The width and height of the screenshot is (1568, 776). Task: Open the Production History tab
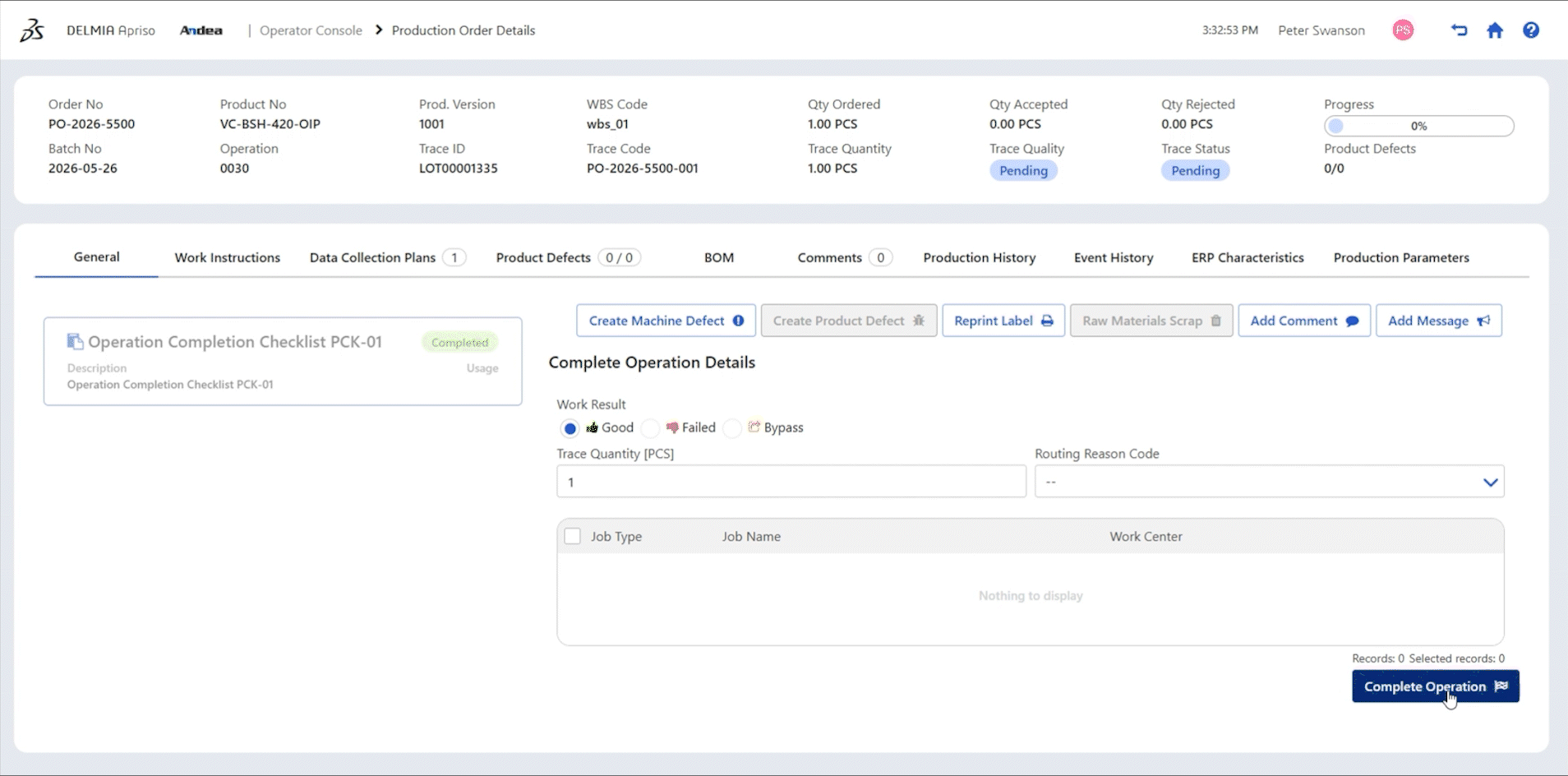click(979, 257)
